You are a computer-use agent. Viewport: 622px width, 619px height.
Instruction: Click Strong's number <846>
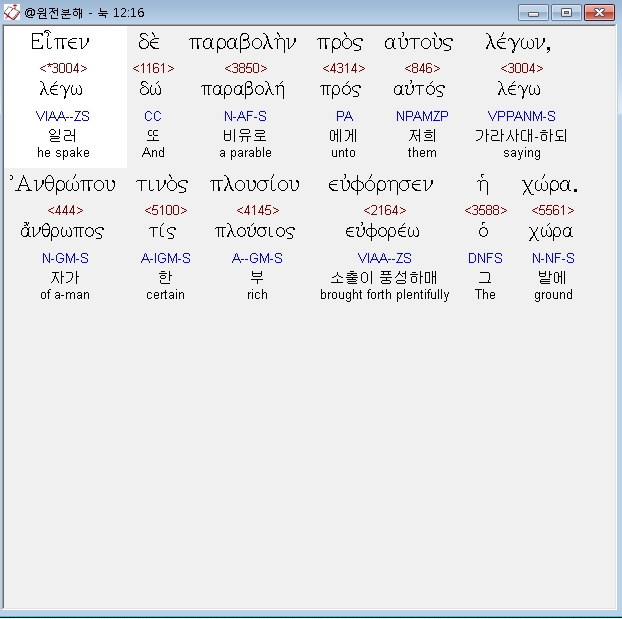coord(422,68)
